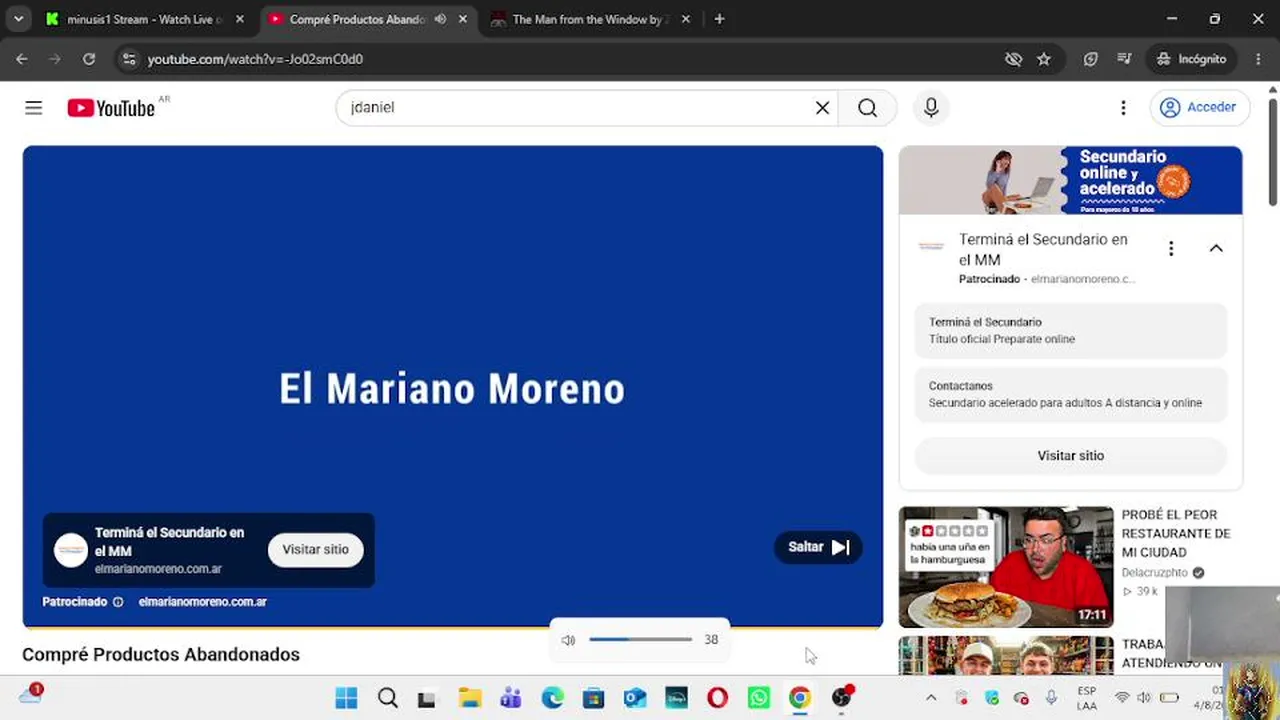Close The Man from the Window tab
The height and width of the screenshot is (720, 1280).
click(686, 19)
